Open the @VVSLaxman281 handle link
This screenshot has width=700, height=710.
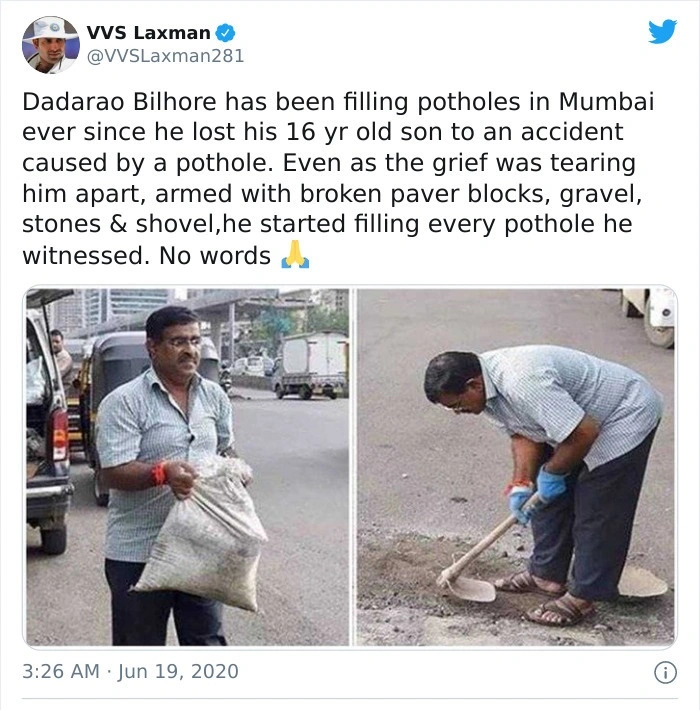[x=165, y=56]
